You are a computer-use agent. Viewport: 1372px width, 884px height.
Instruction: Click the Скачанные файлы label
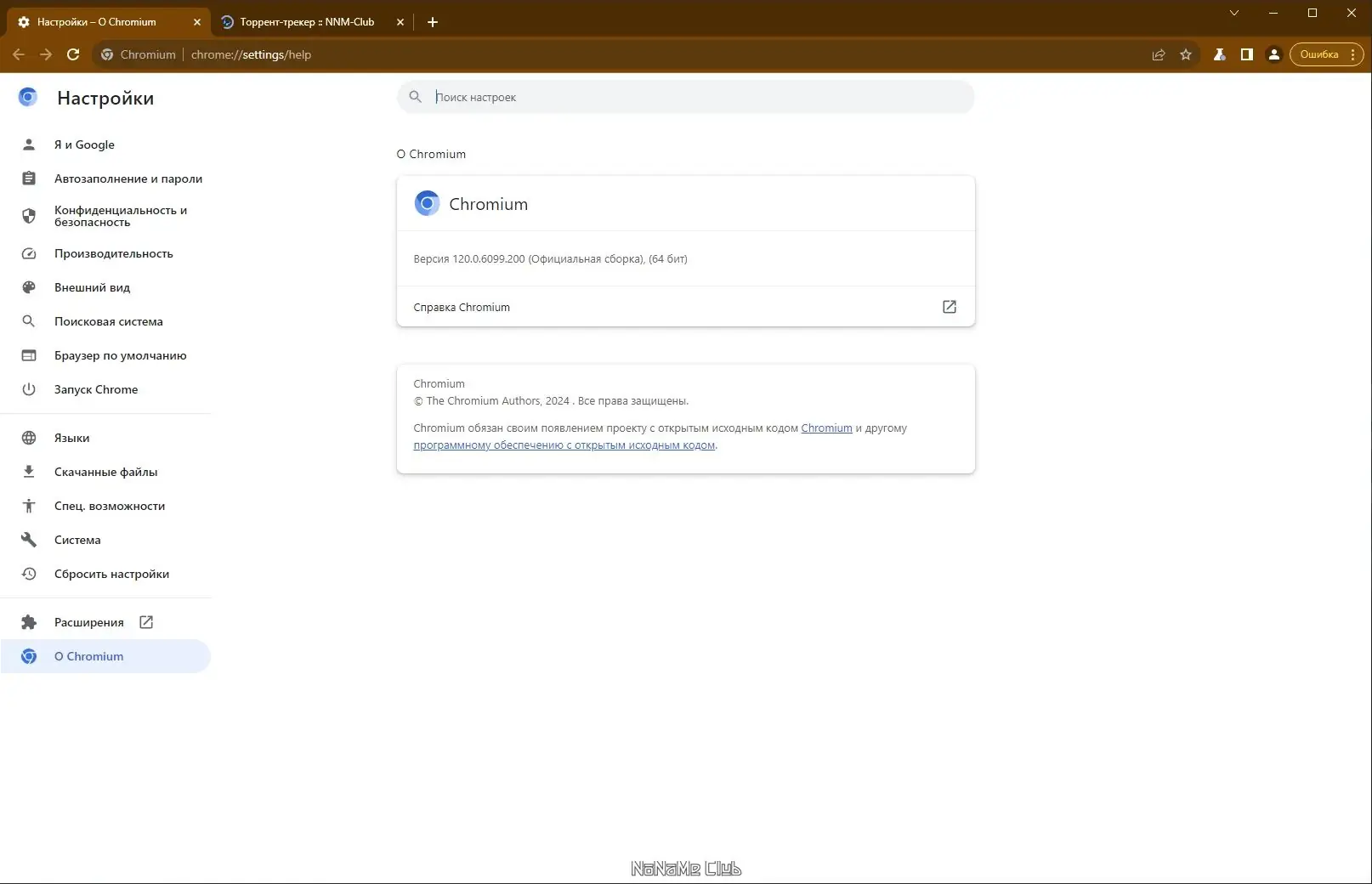pos(106,472)
